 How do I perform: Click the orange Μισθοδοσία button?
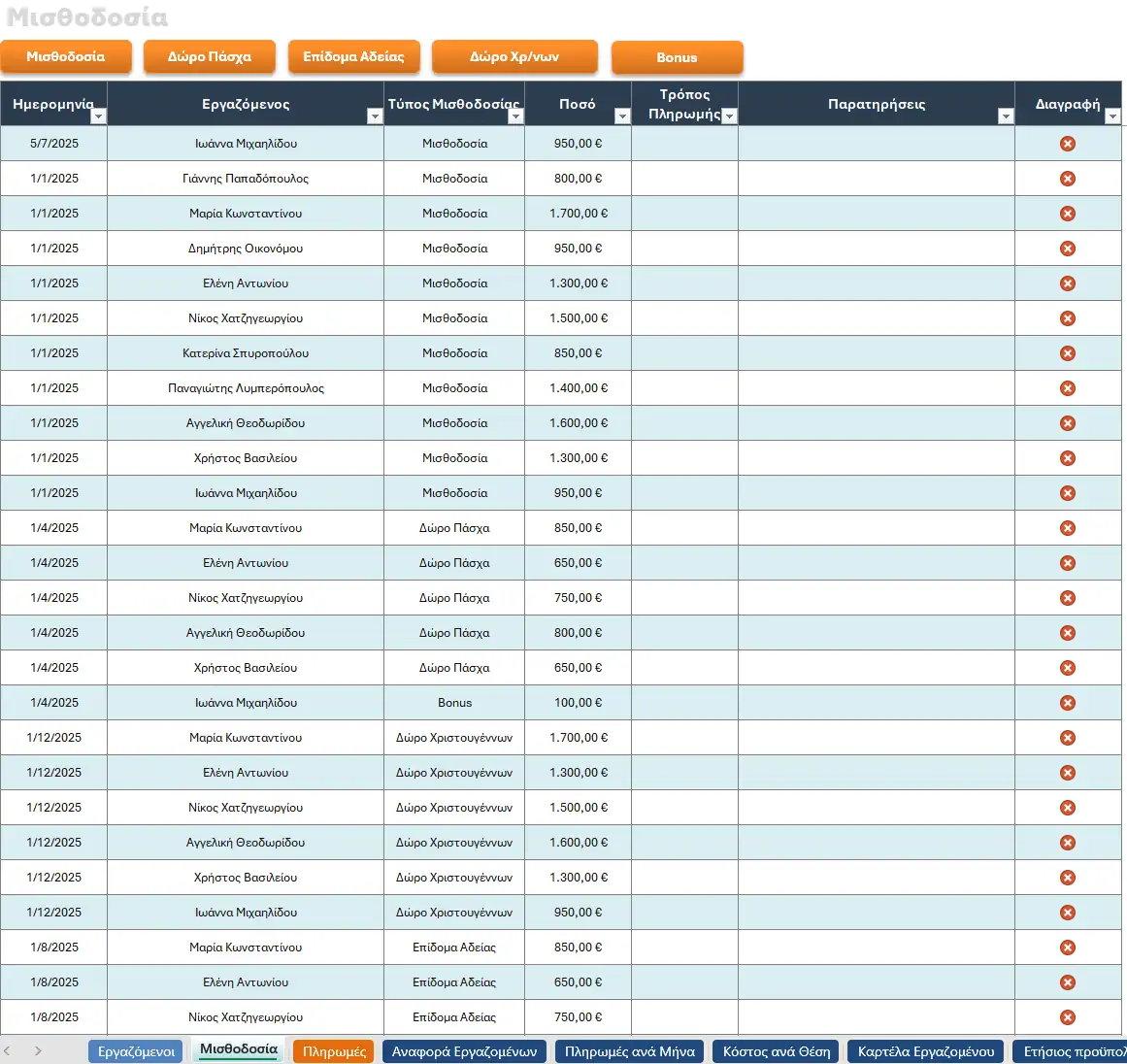click(65, 57)
